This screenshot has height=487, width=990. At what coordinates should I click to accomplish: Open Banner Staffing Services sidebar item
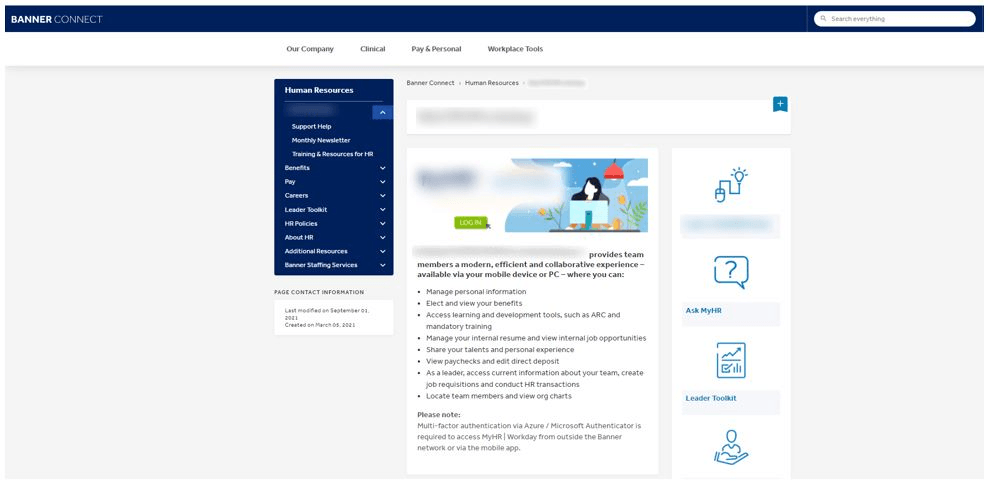321,265
